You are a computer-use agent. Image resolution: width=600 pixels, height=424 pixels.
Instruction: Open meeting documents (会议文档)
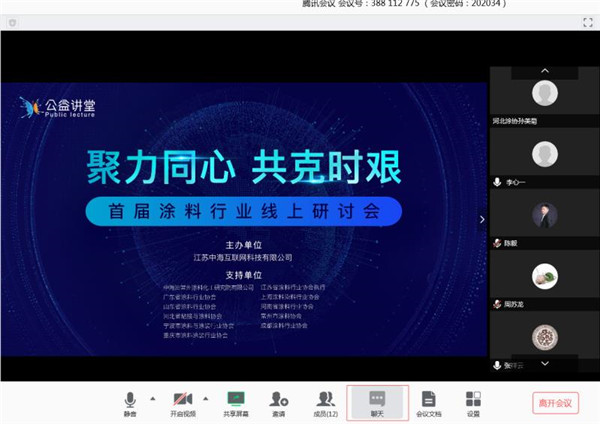pyautogui.click(x=428, y=403)
